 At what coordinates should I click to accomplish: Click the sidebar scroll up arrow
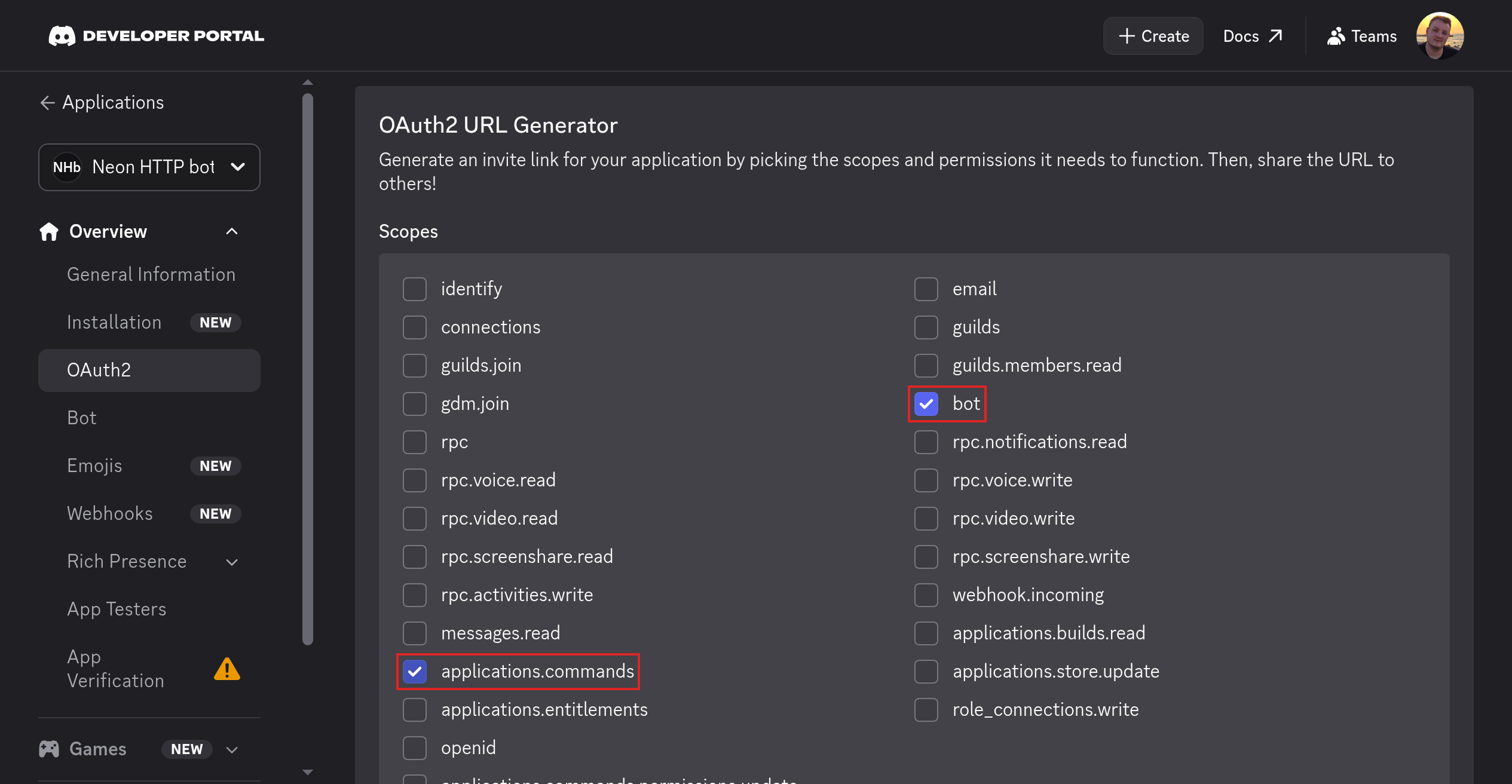tap(308, 82)
